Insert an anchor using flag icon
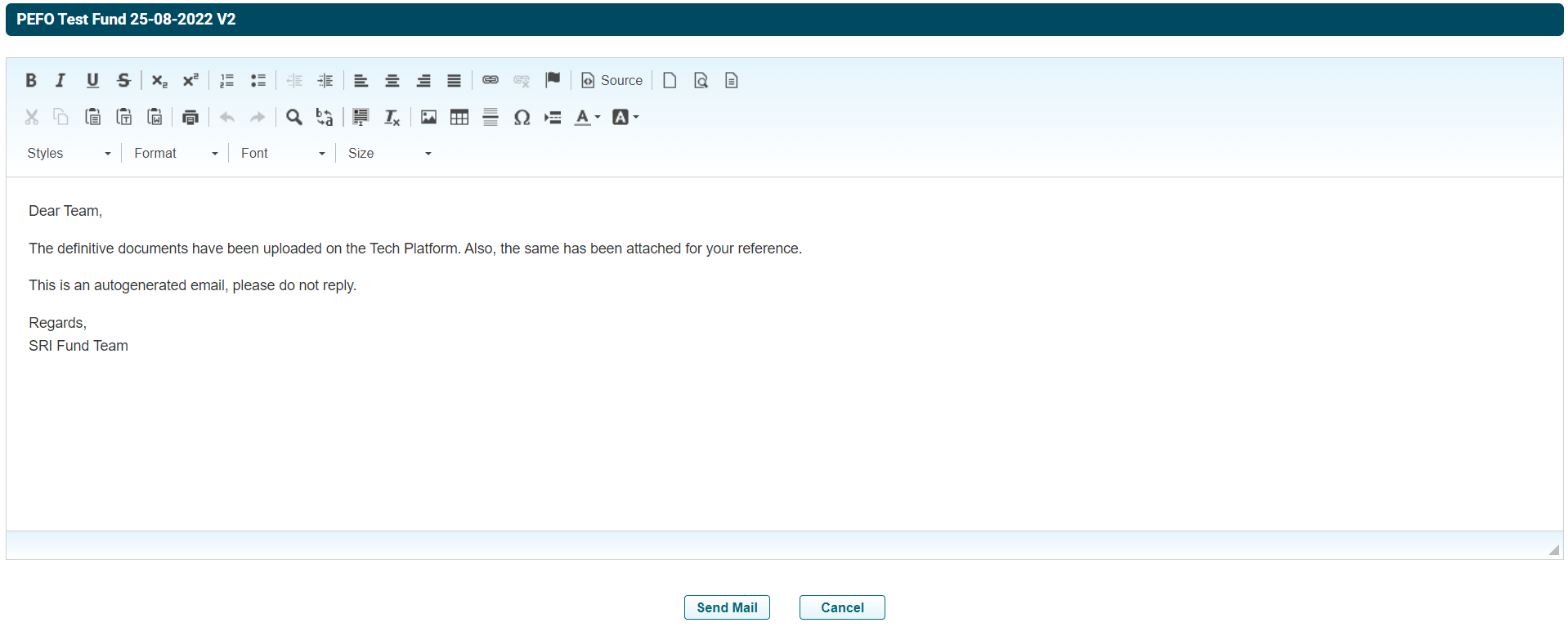Screen dimensions: 1568x636 click(553, 80)
